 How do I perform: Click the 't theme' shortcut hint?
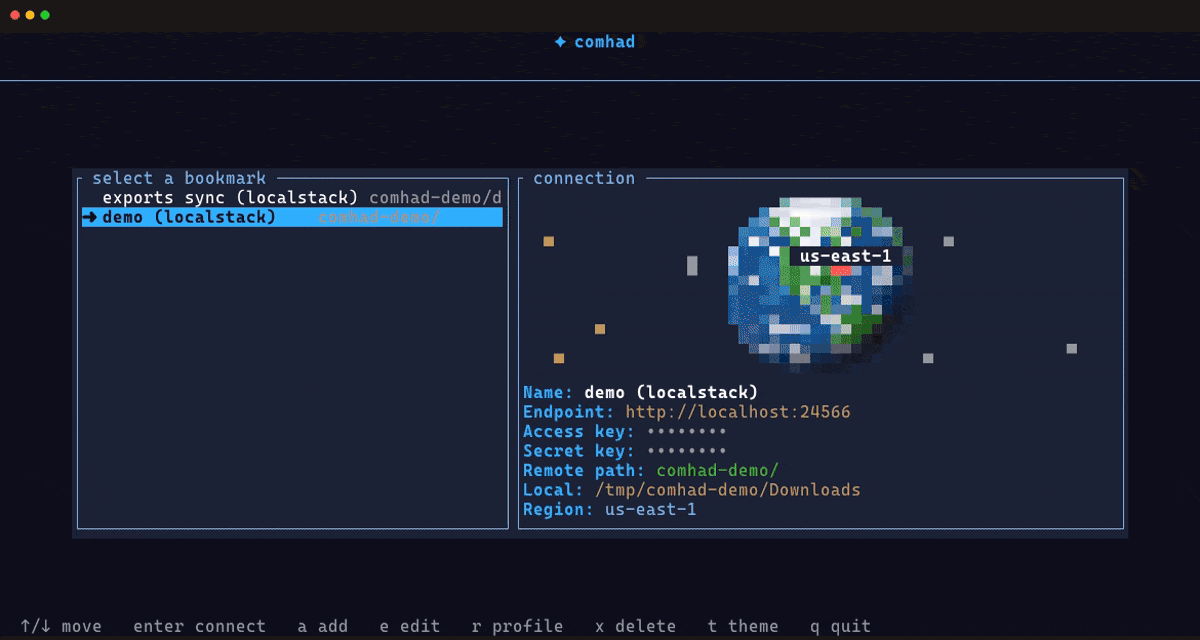click(743, 627)
